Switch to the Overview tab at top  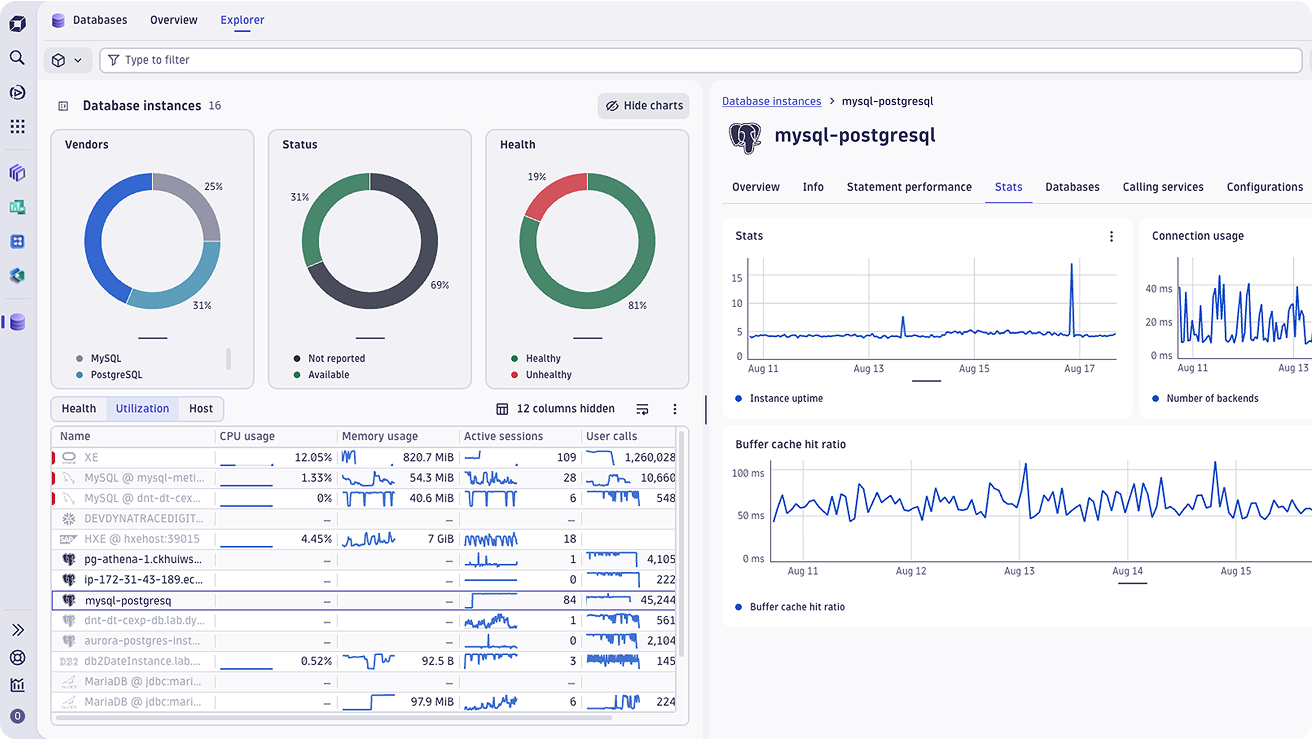point(174,20)
